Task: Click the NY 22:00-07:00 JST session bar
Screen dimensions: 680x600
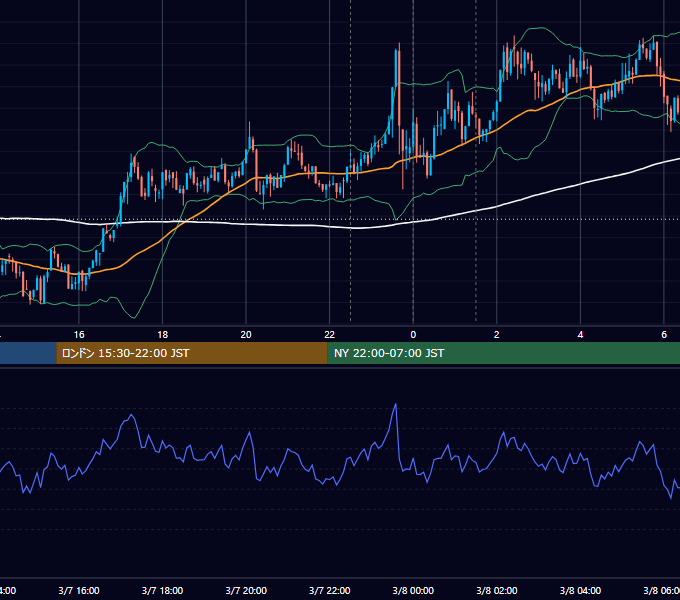Action: [x=503, y=353]
